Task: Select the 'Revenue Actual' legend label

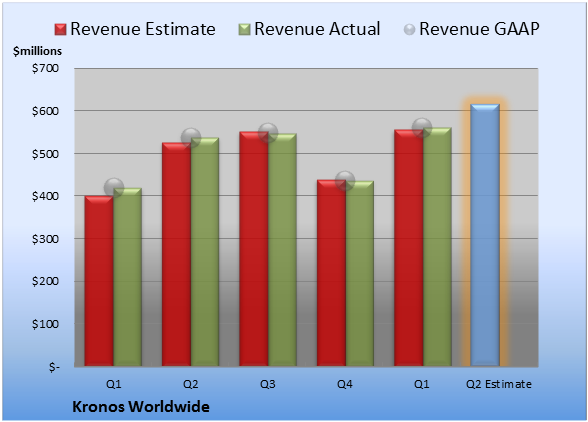Action: click(x=317, y=29)
